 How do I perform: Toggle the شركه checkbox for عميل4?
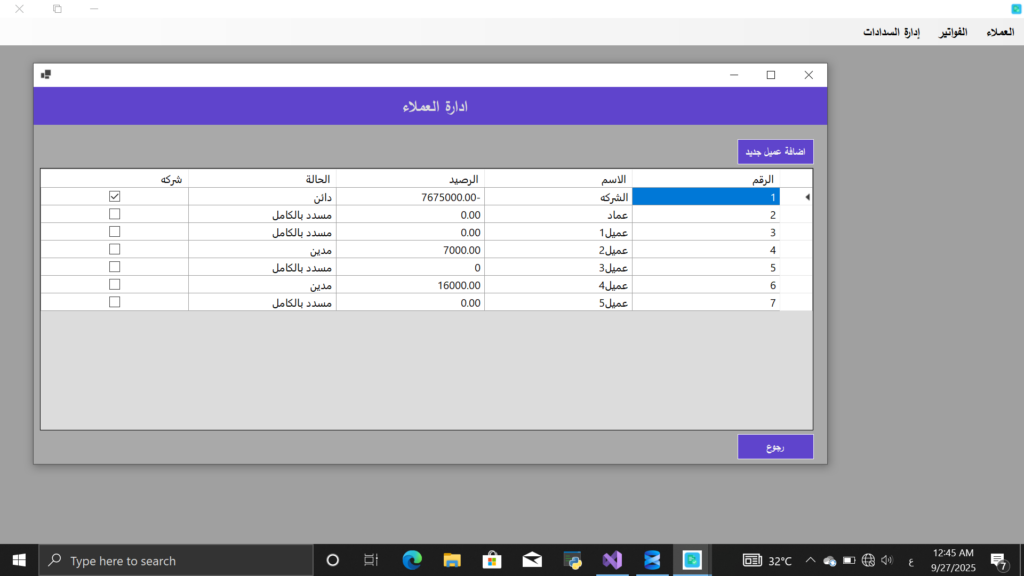pos(114,284)
